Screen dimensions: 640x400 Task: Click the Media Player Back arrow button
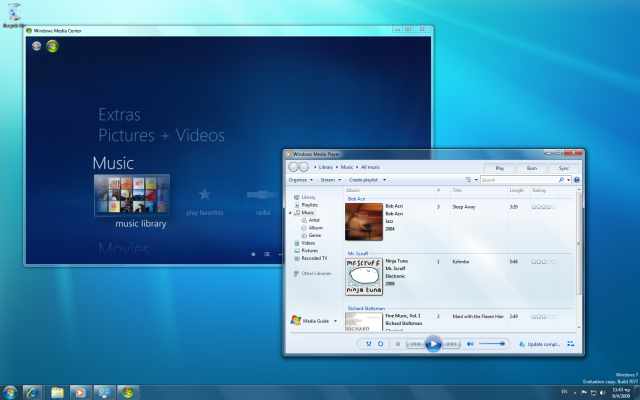coord(293,167)
